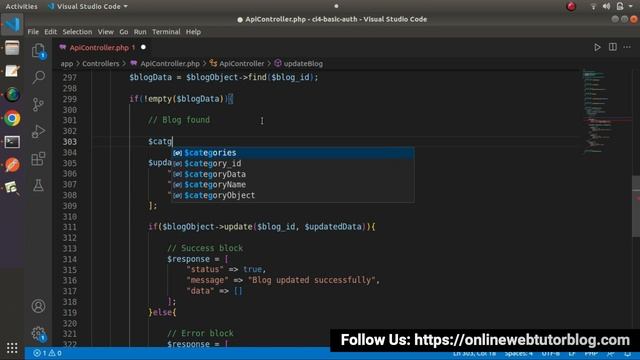Open Files manager from the Ubuntu dock
Screen dimensions: 640x360
pyautogui.click(x=12, y=48)
